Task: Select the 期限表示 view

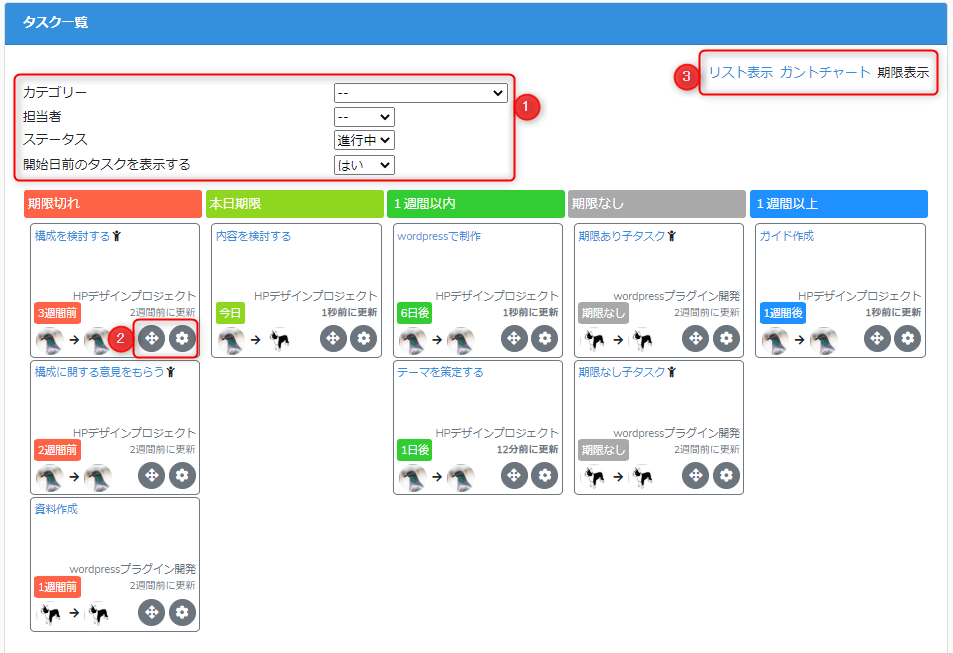Action: point(903,72)
